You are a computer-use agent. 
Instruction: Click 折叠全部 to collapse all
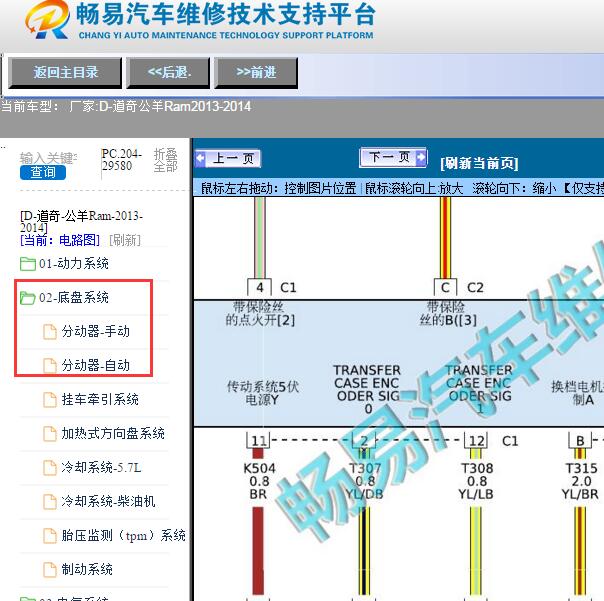point(166,160)
